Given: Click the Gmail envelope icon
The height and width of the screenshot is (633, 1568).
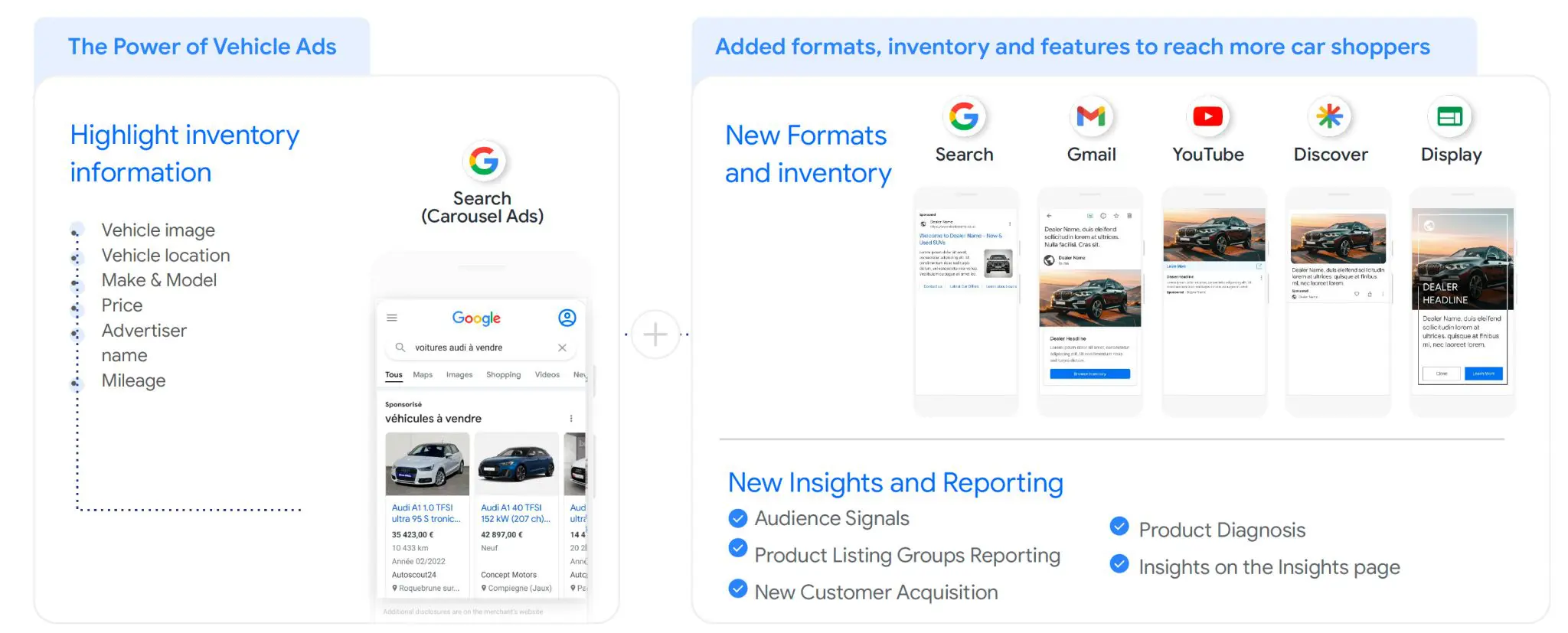Looking at the screenshot, I should (1090, 116).
